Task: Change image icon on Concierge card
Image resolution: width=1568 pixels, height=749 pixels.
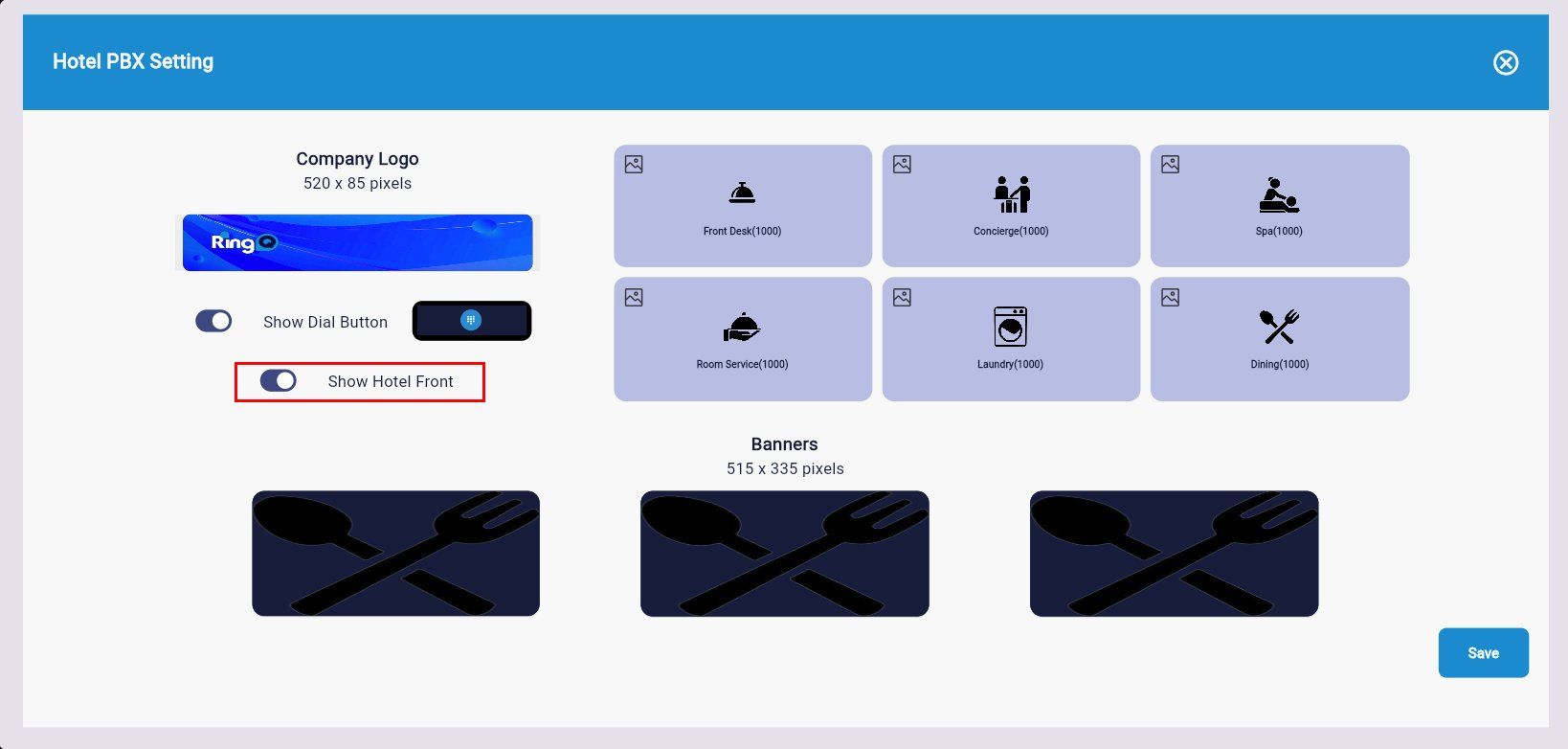Action: click(x=902, y=165)
